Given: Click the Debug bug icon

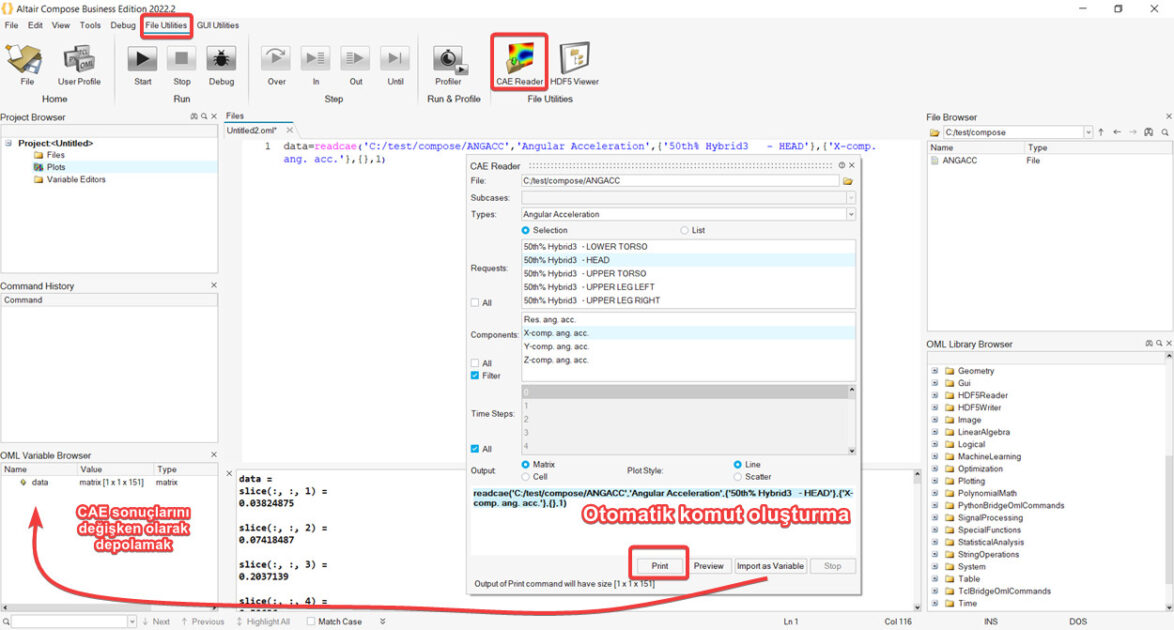Looking at the screenshot, I should click(221, 61).
